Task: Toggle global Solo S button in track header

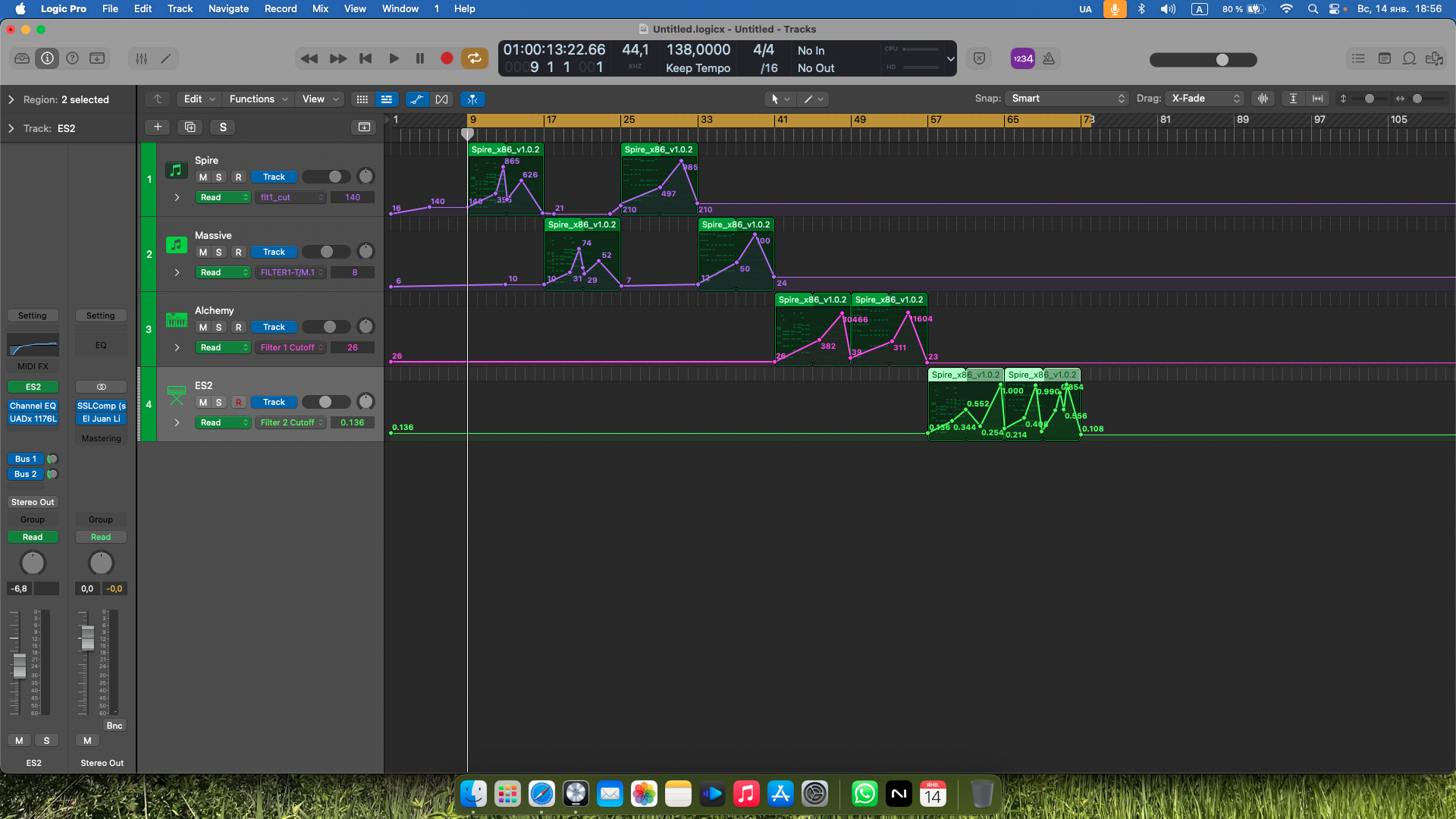Action: point(223,127)
